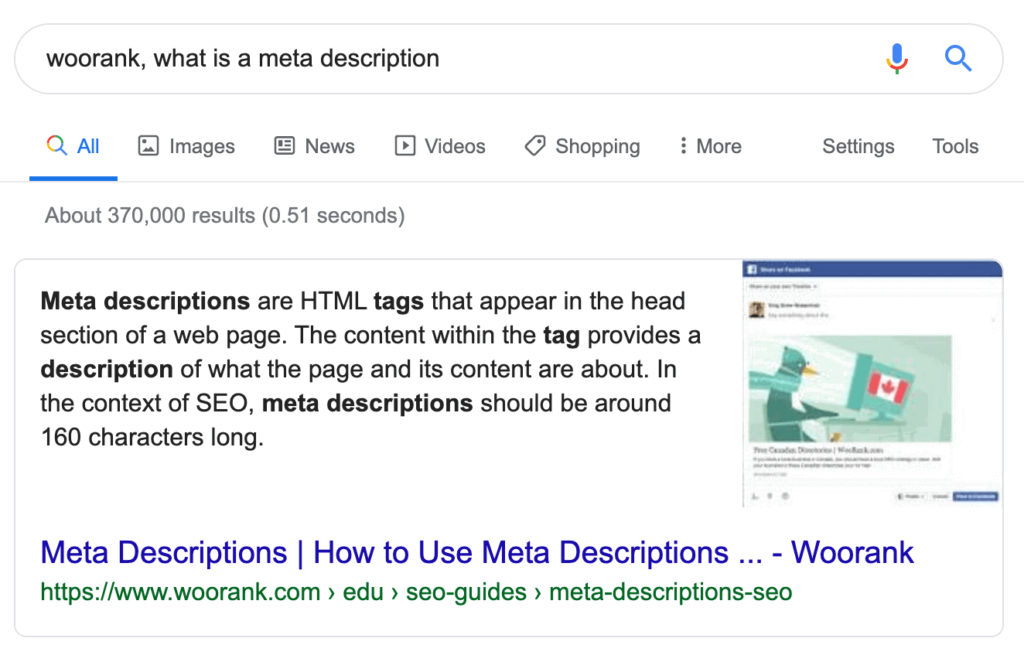Screen dimensions: 1024x645
Task: Open the Videos results tab
Action: [x=440, y=146]
